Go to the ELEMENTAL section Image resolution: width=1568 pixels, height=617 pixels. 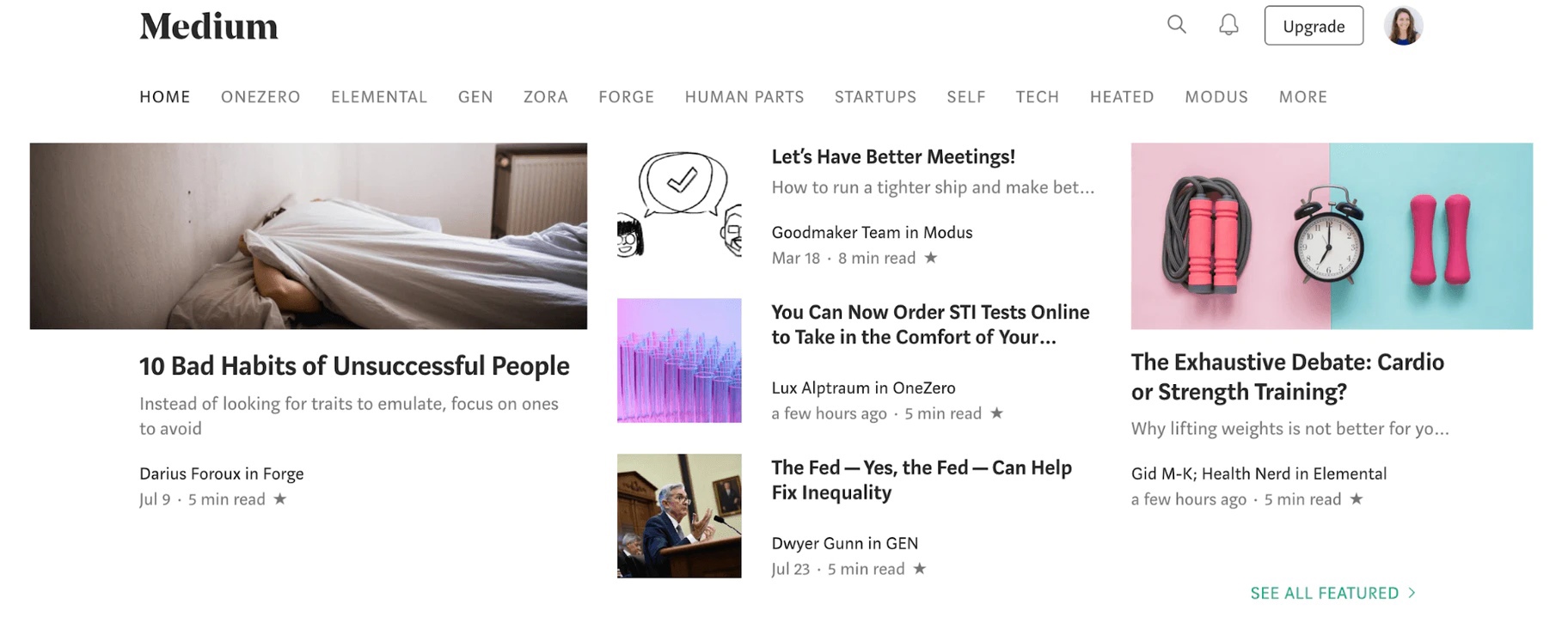[379, 97]
